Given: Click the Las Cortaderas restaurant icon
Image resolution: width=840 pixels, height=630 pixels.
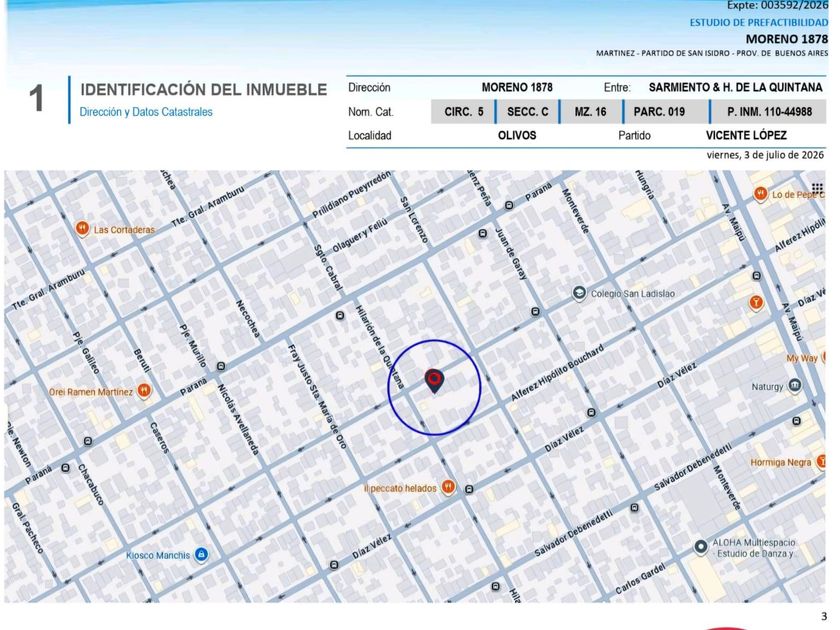Looking at the screenshot, I should pos(81,229).
